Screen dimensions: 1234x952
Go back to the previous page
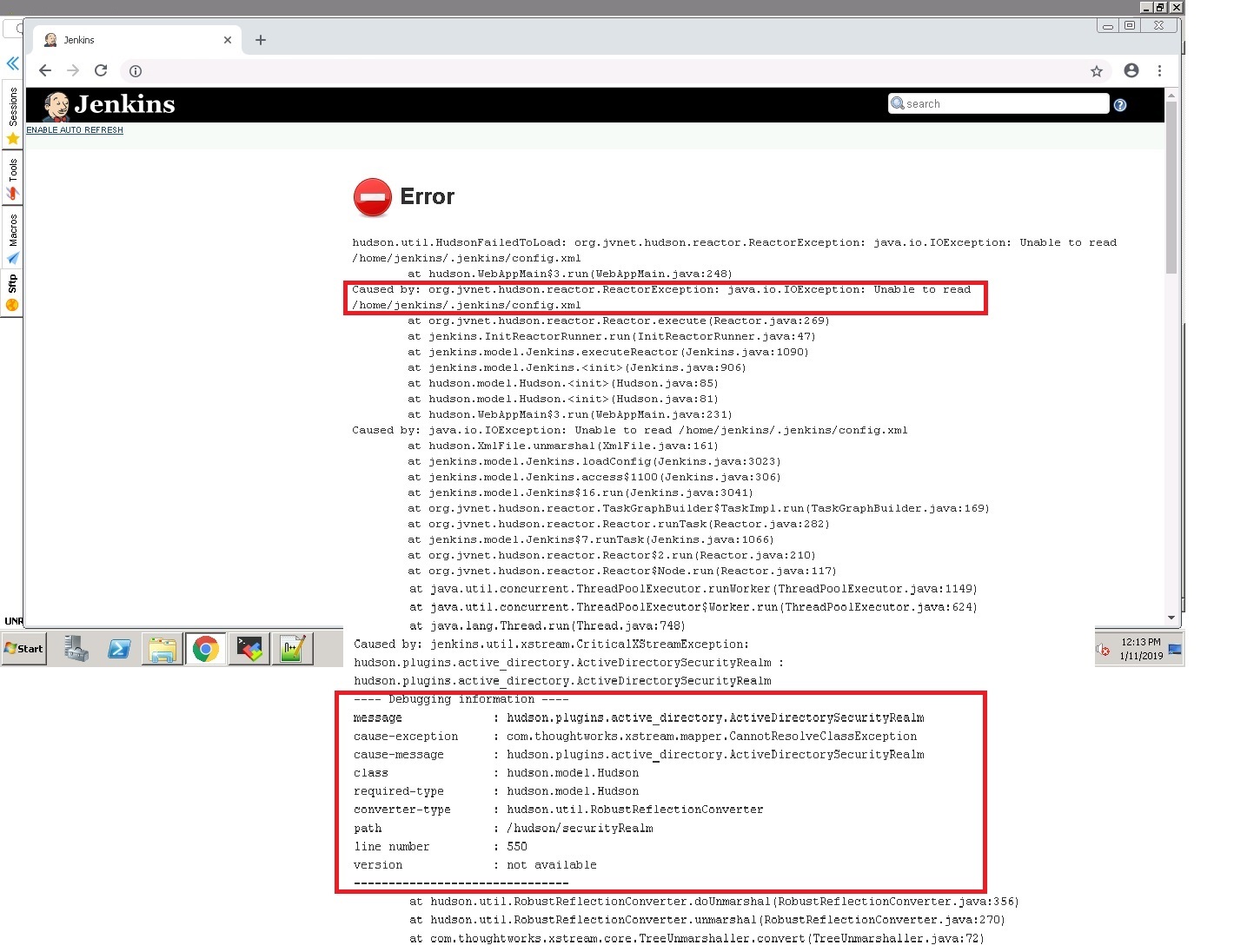tap(45, 70)
